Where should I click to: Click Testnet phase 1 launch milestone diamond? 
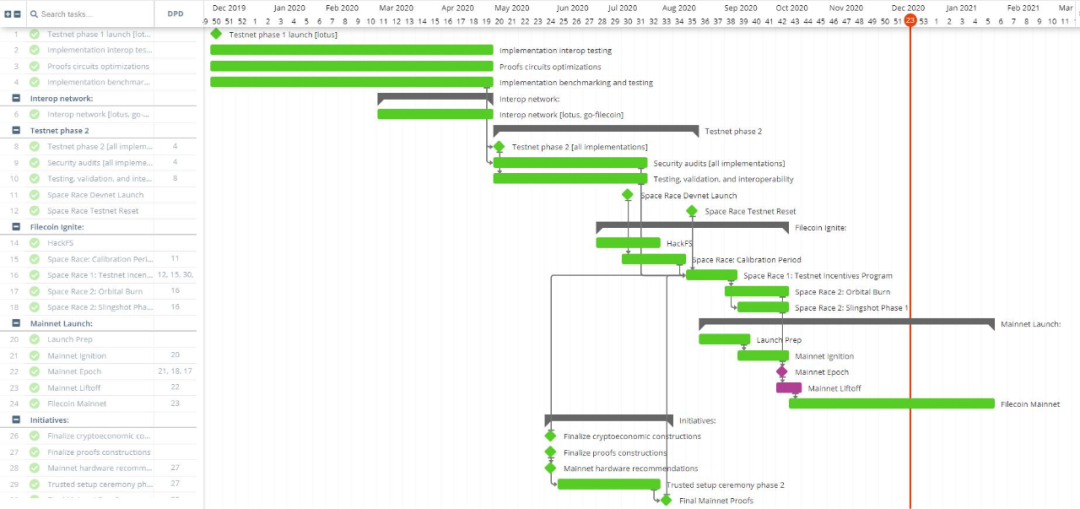pos(216,34)
